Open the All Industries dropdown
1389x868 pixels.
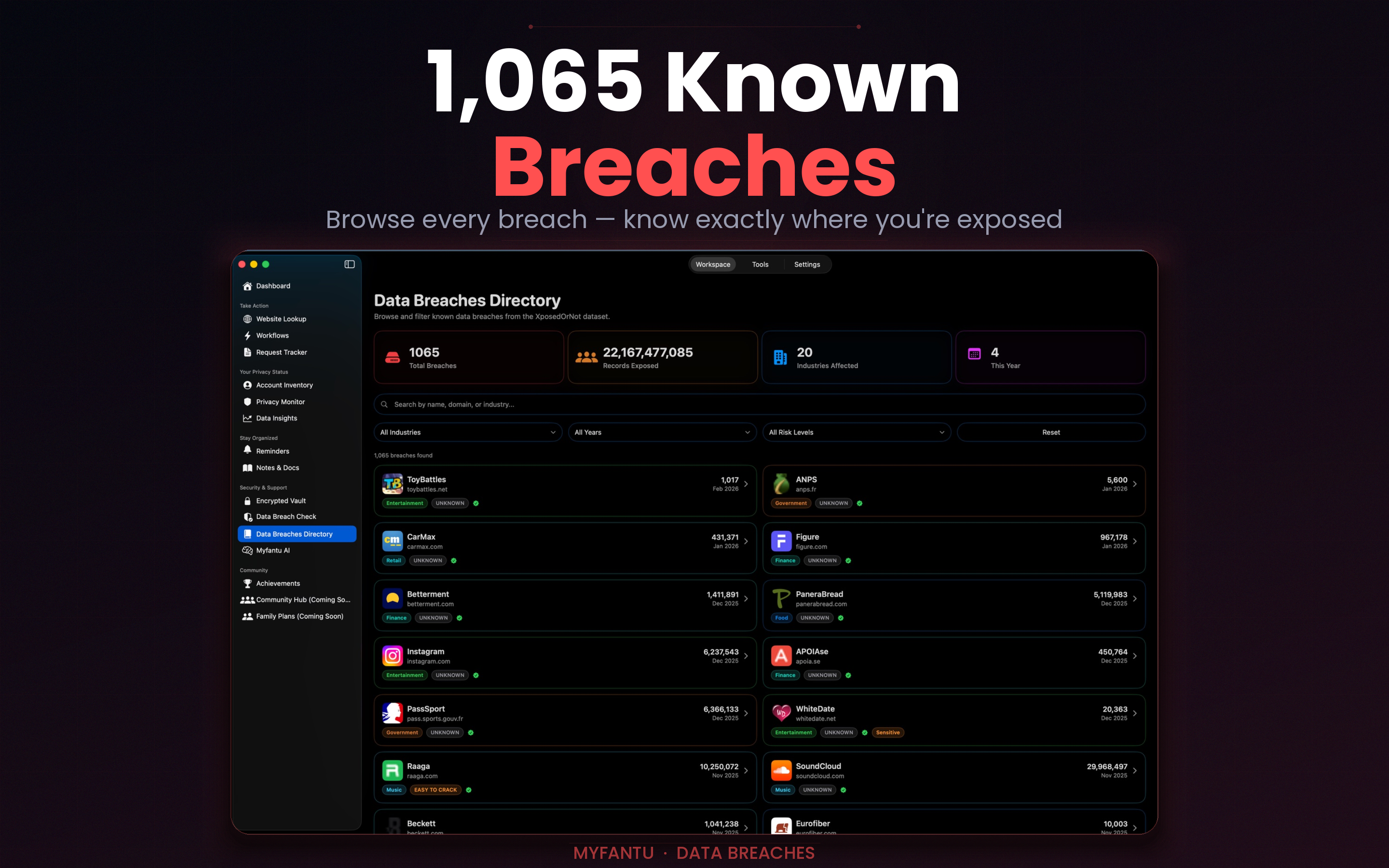tap(468, 432)
